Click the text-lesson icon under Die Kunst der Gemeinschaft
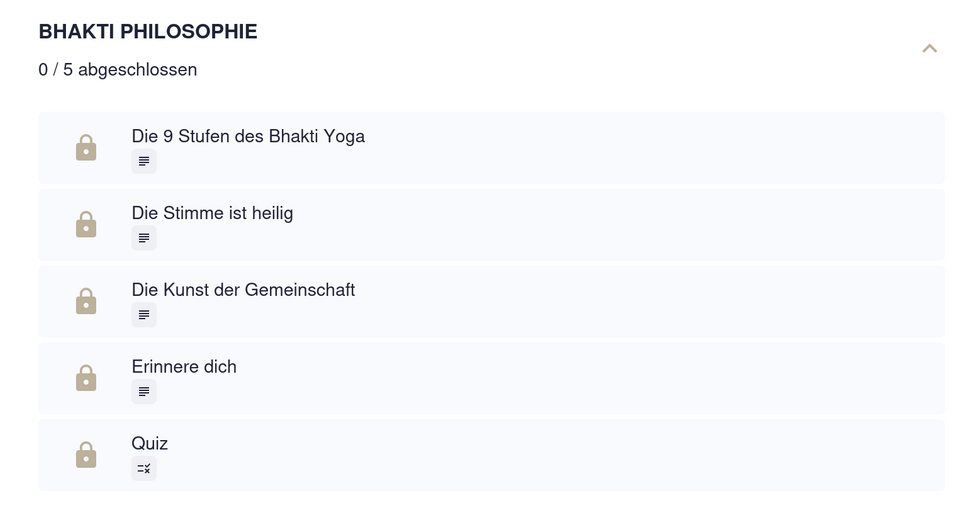The width and height of the screenshot is (980, 515). pyautogui.click(x=144, y=315)
